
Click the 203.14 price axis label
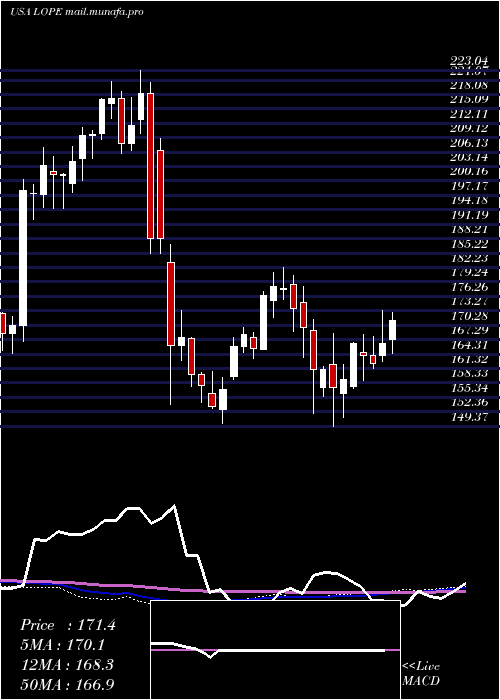[468, 157]
